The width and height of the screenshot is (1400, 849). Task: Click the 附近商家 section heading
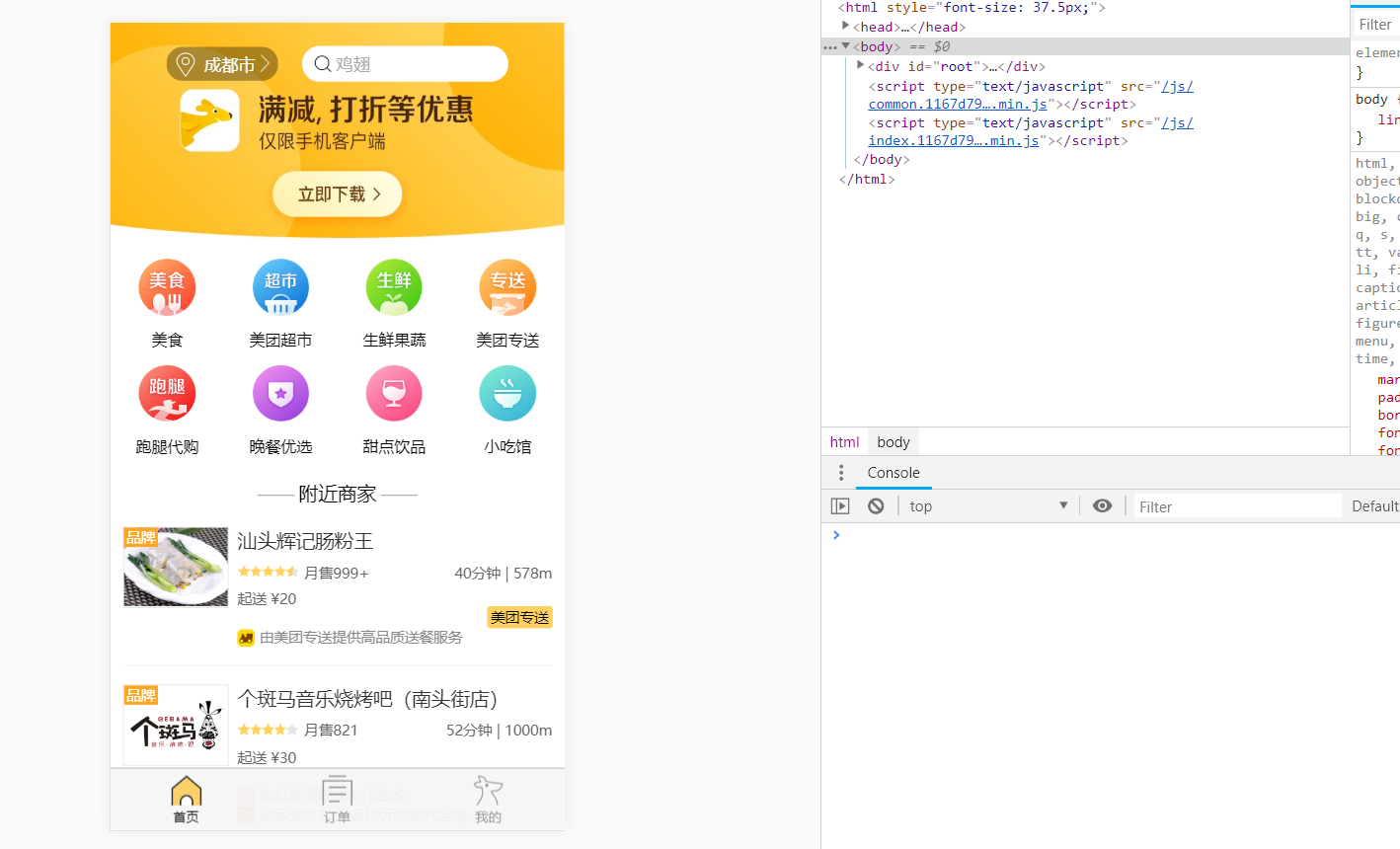point(338,494)
